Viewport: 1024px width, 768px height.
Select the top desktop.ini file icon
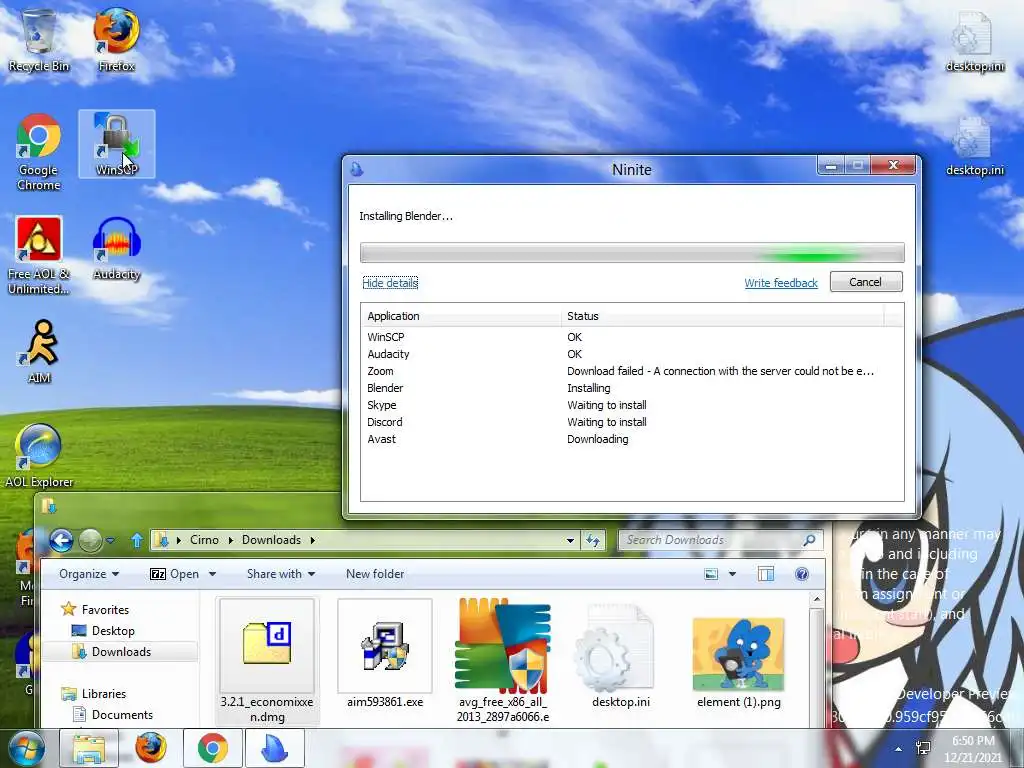pos(974,41)
